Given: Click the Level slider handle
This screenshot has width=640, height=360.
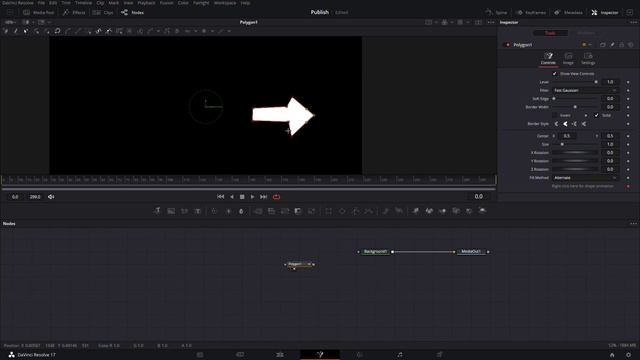Looking at the screenshot, I should pos(596,82).
